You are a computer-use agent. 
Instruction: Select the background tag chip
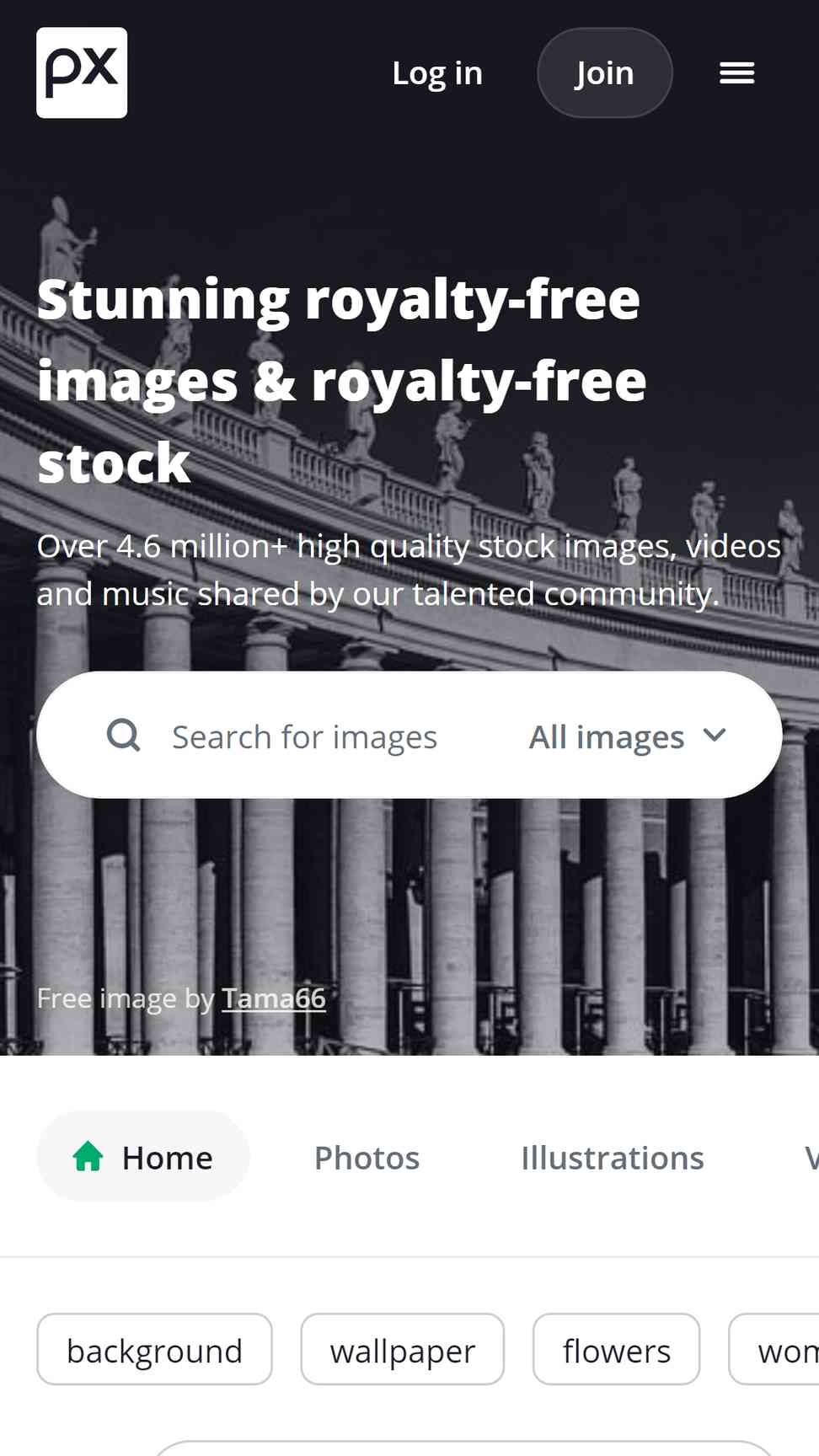(155, 1349)
